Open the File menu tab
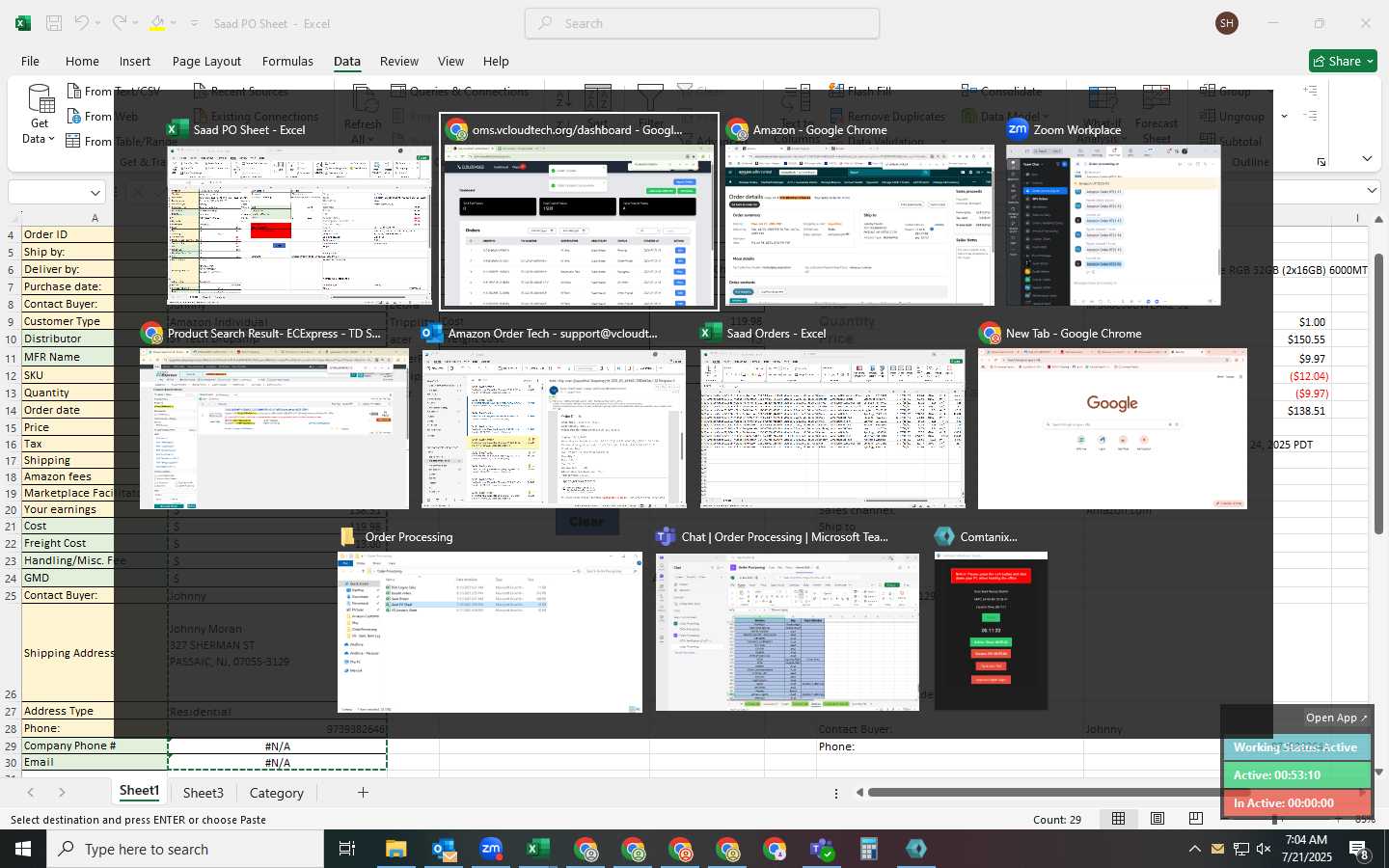 point(30,61)
